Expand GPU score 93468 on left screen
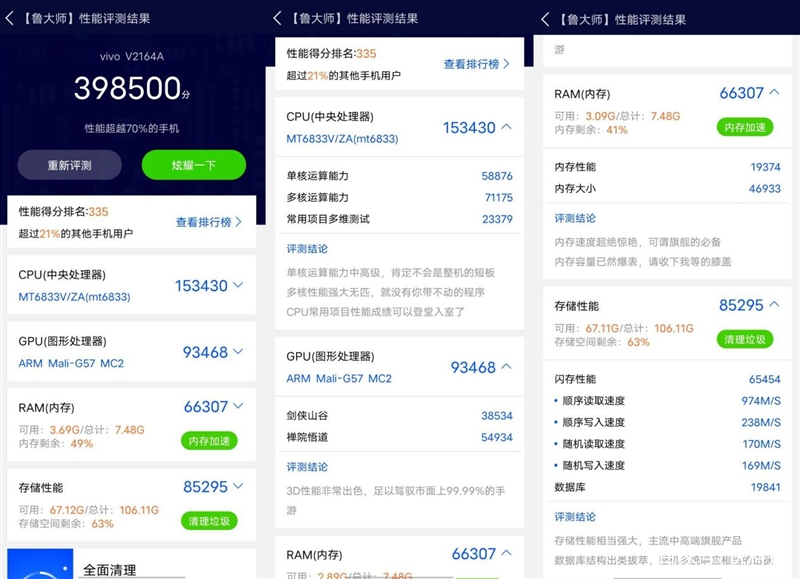800x579 pixels. point(213,352)
